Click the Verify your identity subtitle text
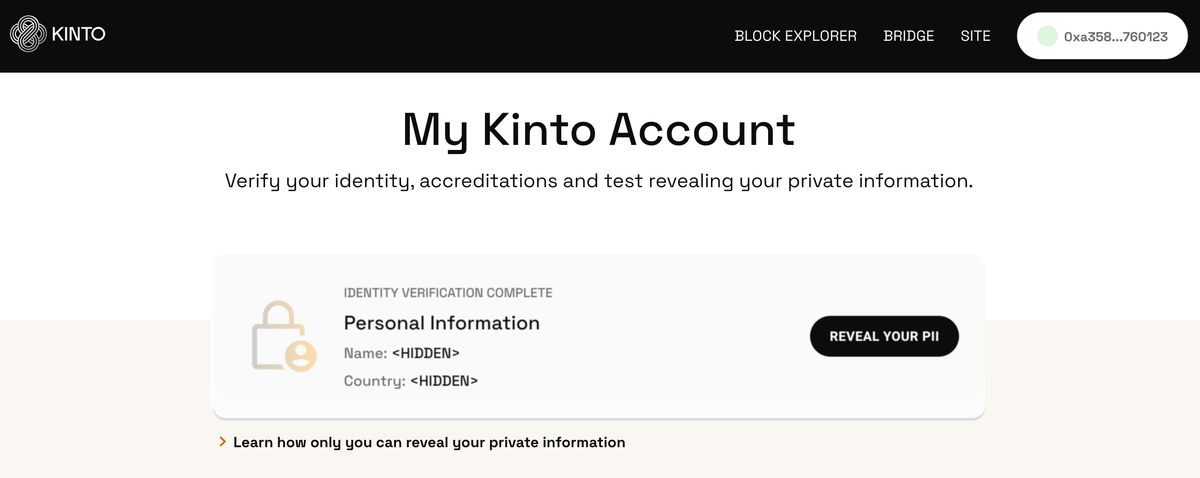 click(x=598, y=181)
